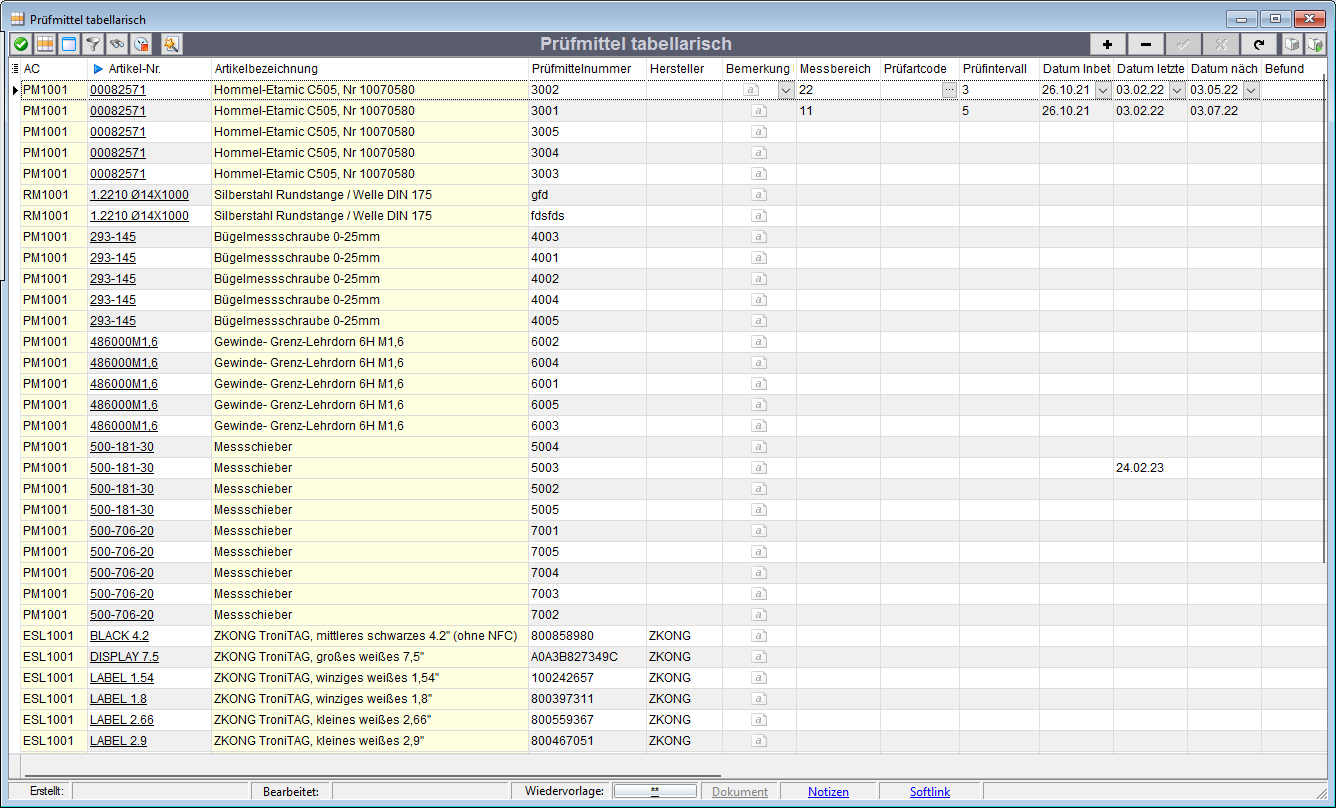
Task: Open Bemerkung memo icon for A0A3B827349C row
Action: click(759, 657)
